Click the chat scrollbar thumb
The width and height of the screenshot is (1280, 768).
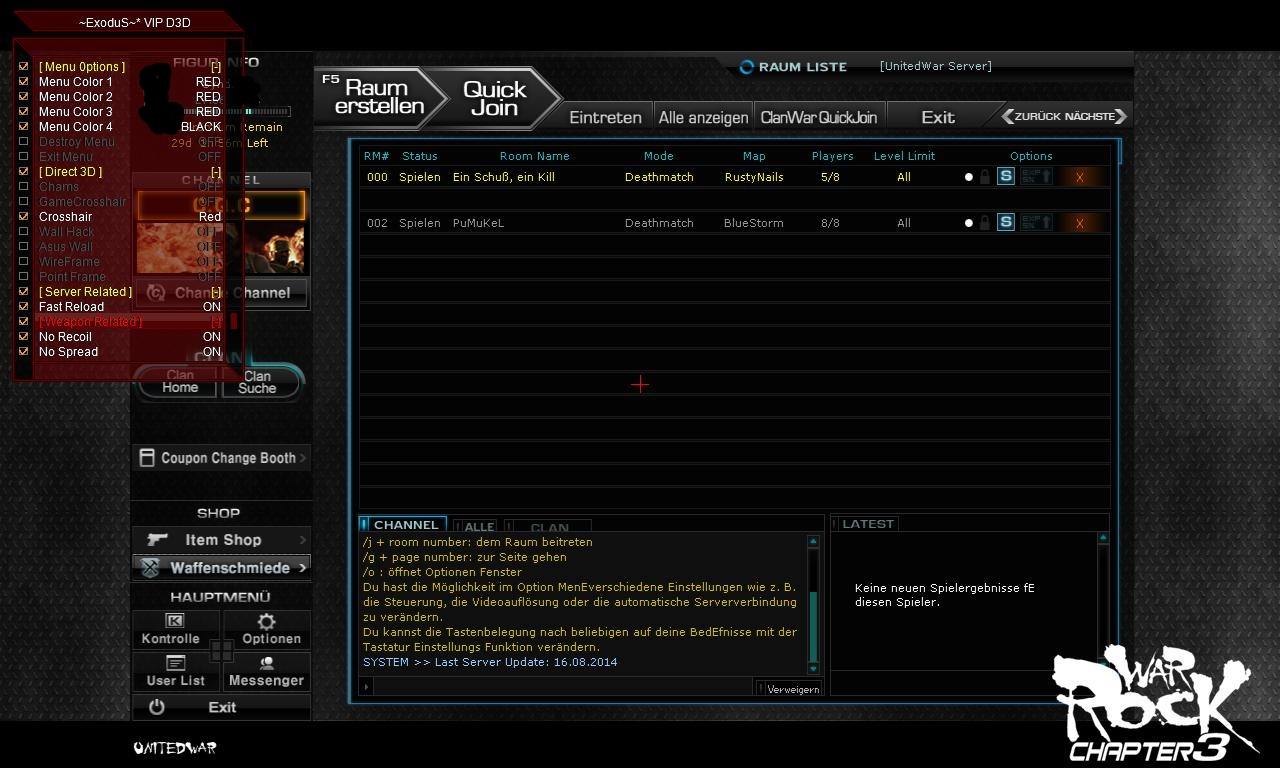813,628
